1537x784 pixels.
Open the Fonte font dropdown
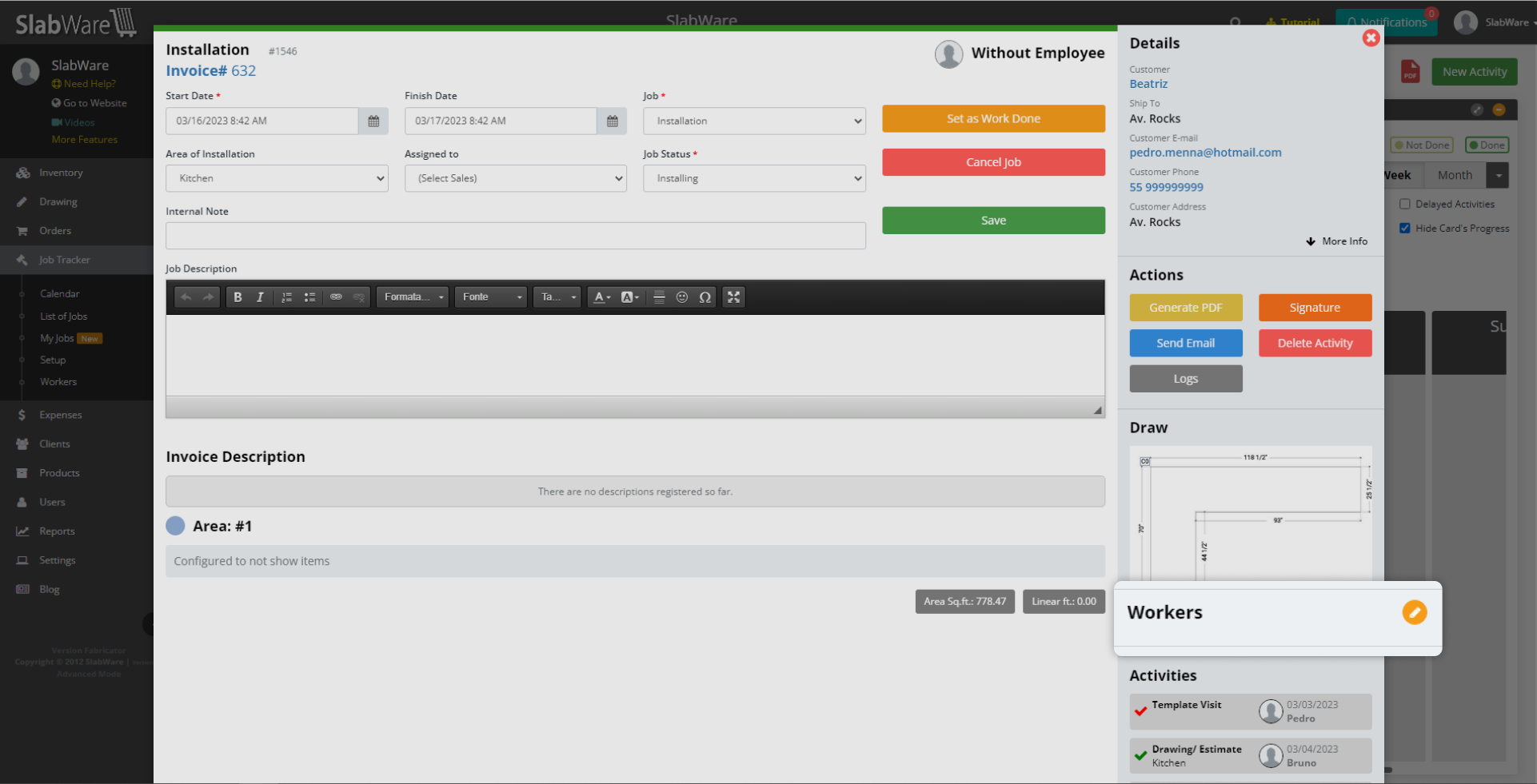click(491, 297)
